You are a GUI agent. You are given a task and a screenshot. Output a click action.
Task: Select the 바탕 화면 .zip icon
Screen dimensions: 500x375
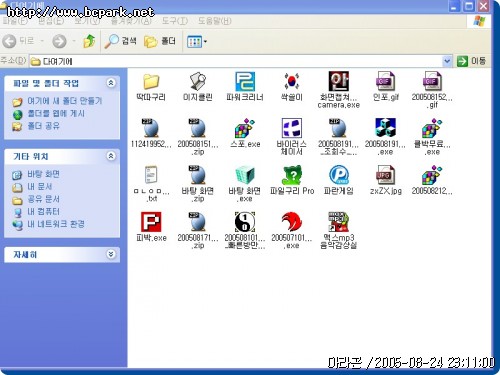click(198, 175)
